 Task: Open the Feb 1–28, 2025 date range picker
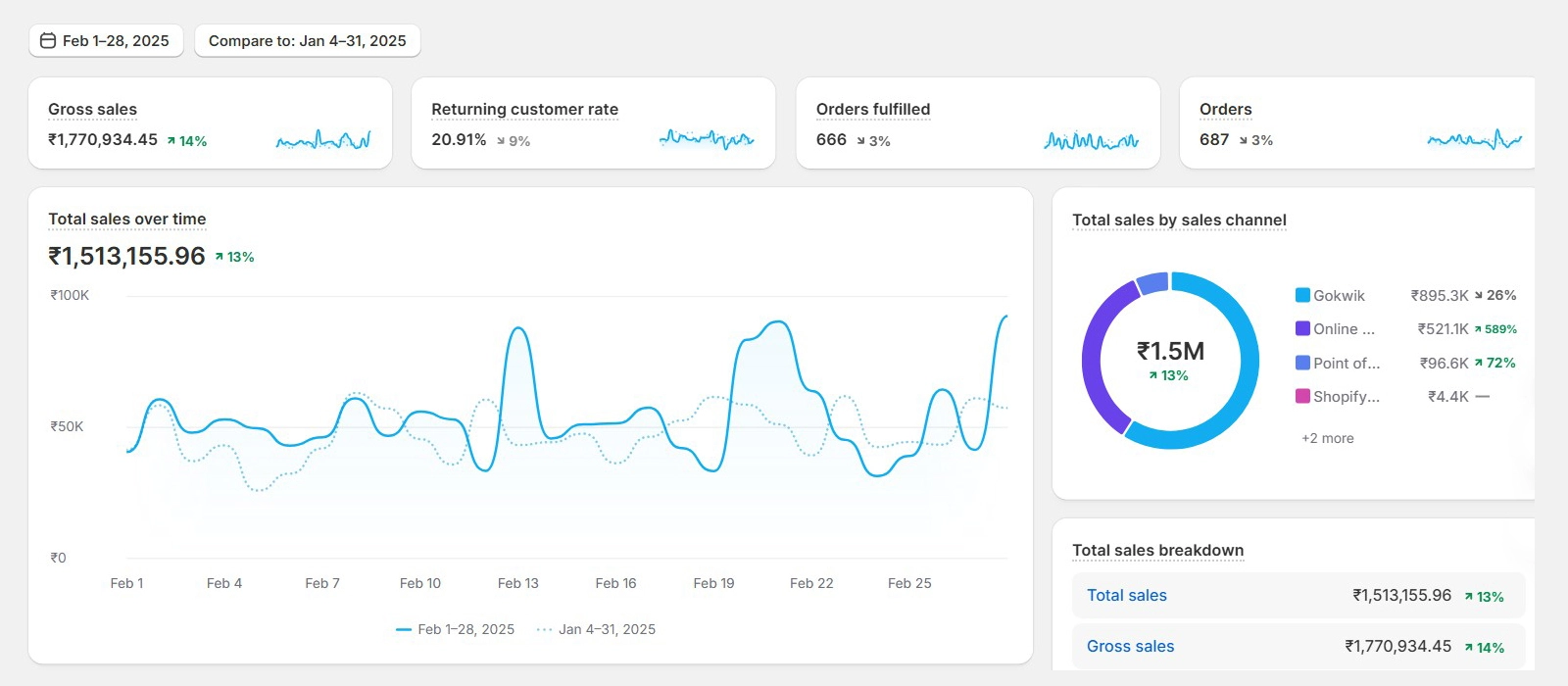pyautogui.click(x=106, y=41)
